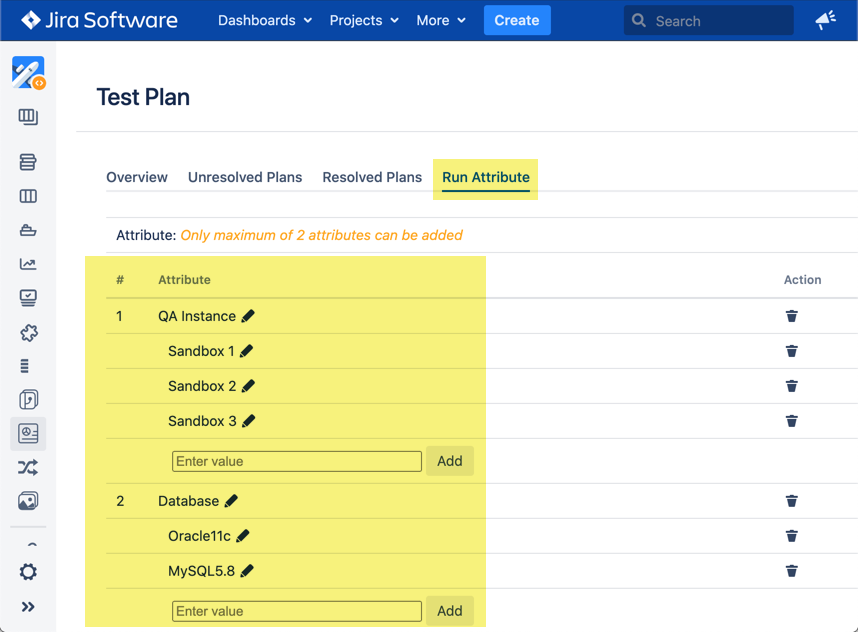This screenshot has width=858, height=632.
Task: Delete the Sandbox 2 value
Action: coord(792,386)
